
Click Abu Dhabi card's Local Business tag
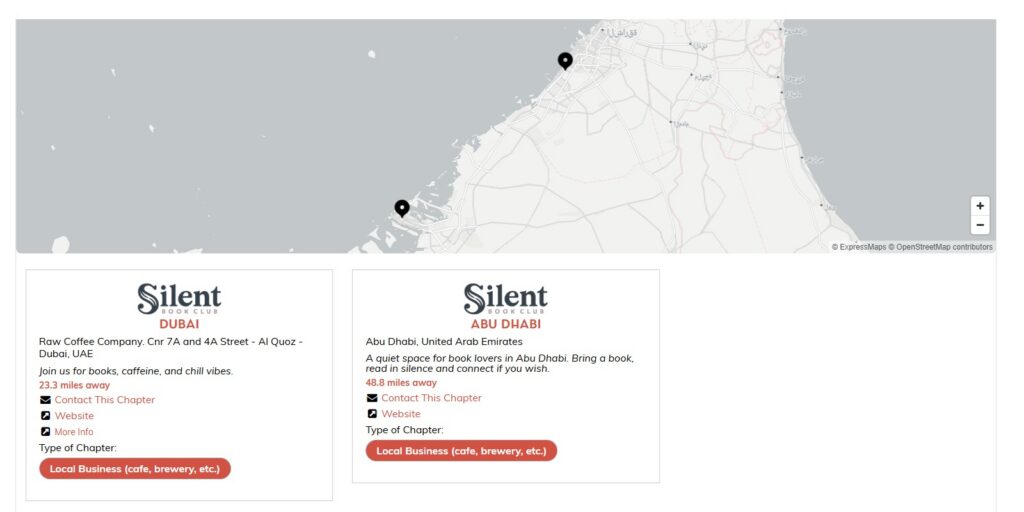pyautogui.click(x=461, y=451)
